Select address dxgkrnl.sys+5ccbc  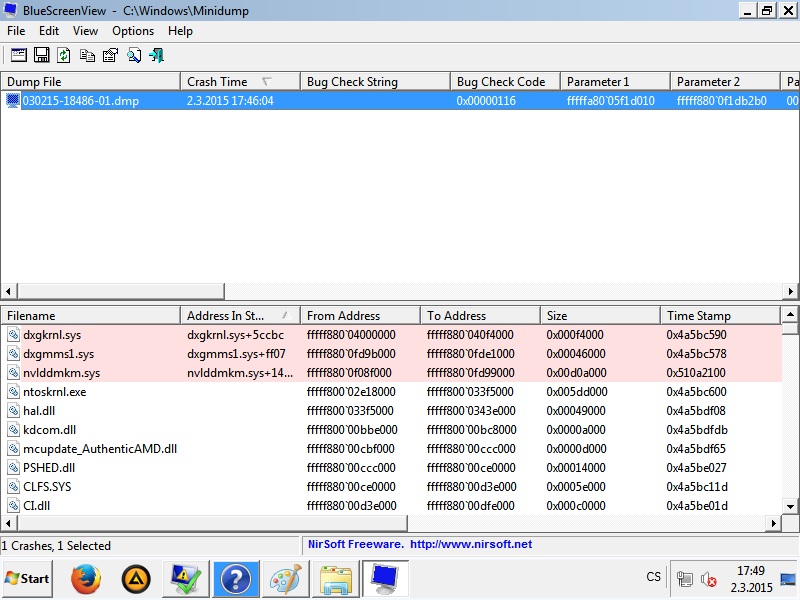click(x=235, y=335)
